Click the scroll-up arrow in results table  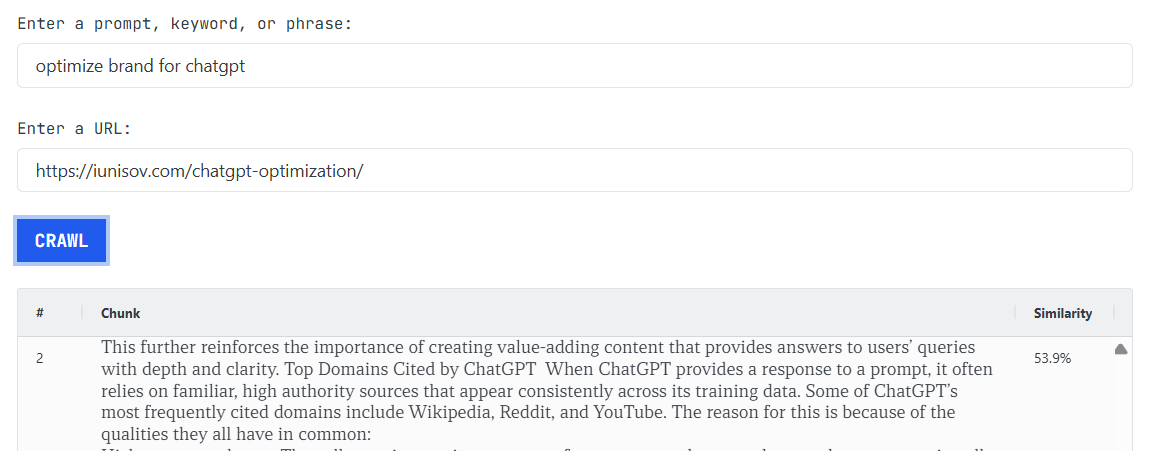(x=1121, y=349)
